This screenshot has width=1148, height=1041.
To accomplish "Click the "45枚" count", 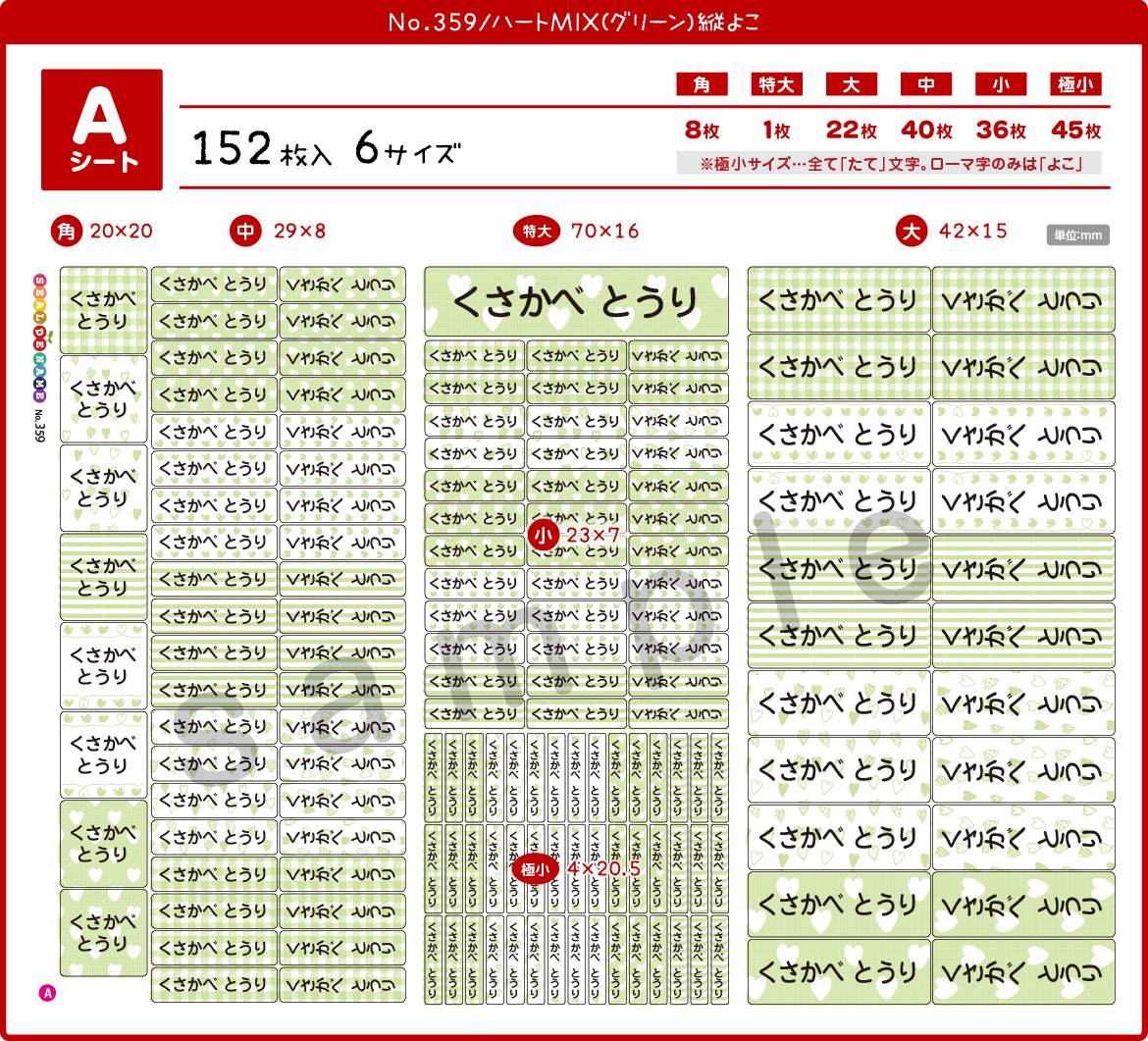I will 1076,130.
